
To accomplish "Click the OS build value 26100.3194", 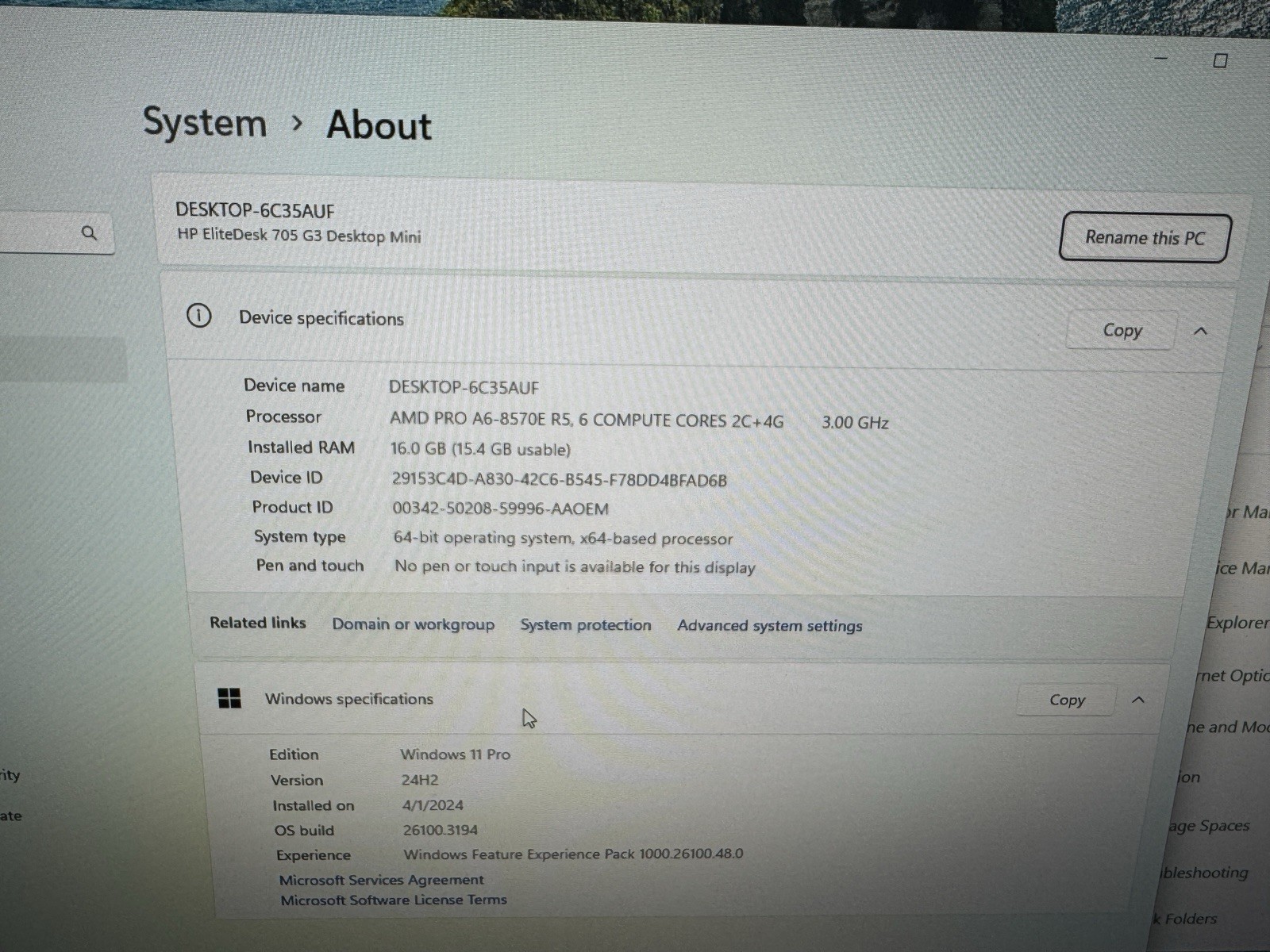I will (x=440, y=830).
